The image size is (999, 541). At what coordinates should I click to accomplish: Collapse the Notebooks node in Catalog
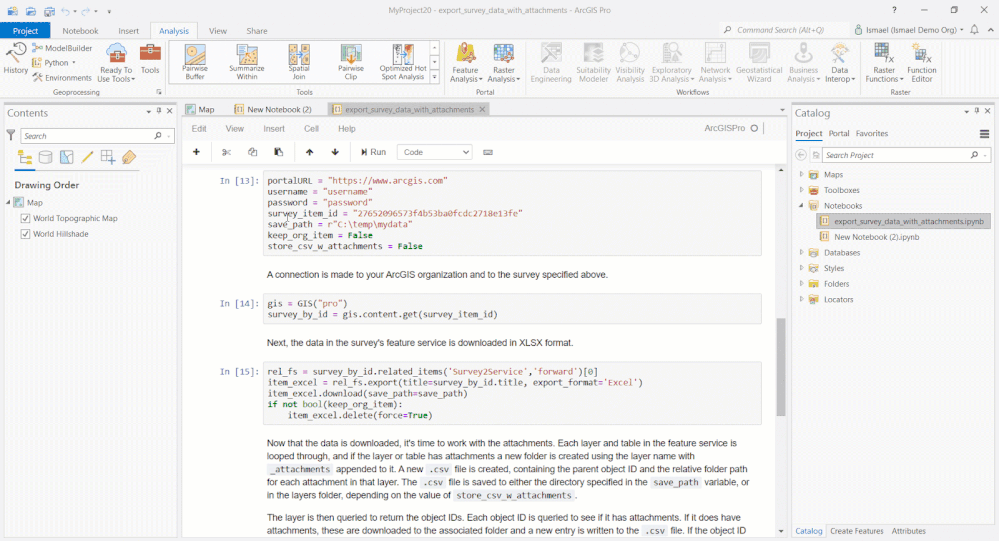tap(801, 205)
